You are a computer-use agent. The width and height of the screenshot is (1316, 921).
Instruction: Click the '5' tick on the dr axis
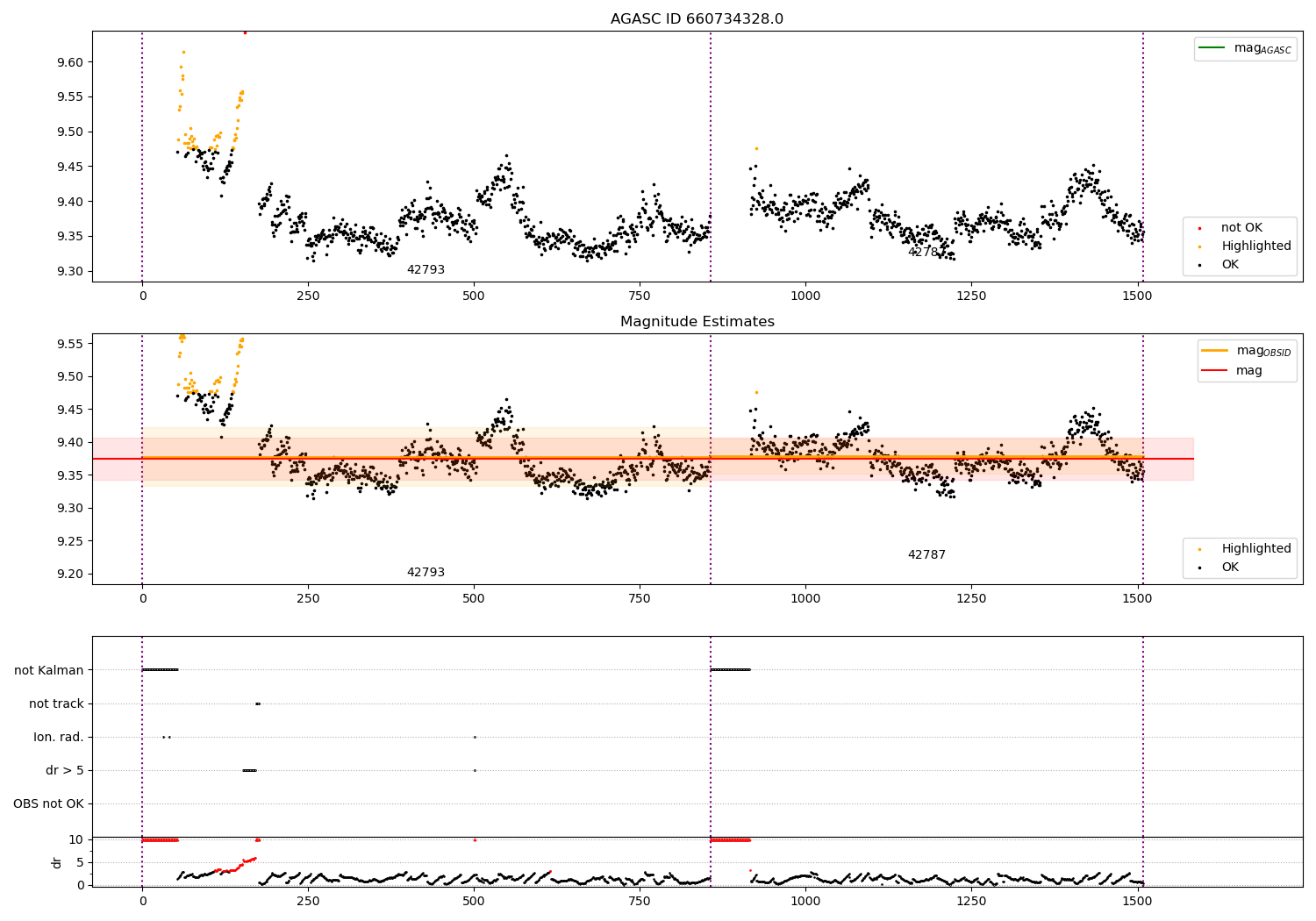click(81, 862)
